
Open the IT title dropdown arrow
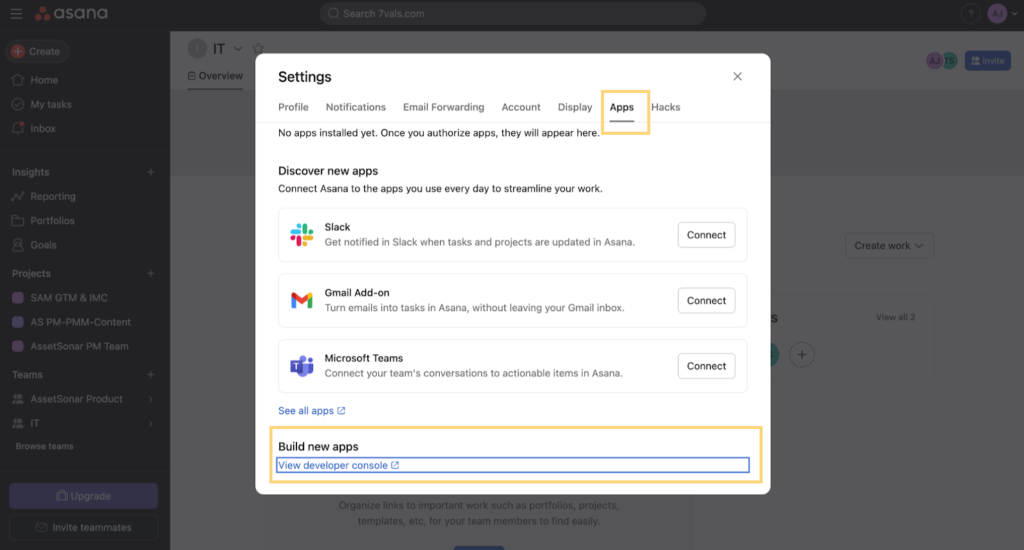238,48
